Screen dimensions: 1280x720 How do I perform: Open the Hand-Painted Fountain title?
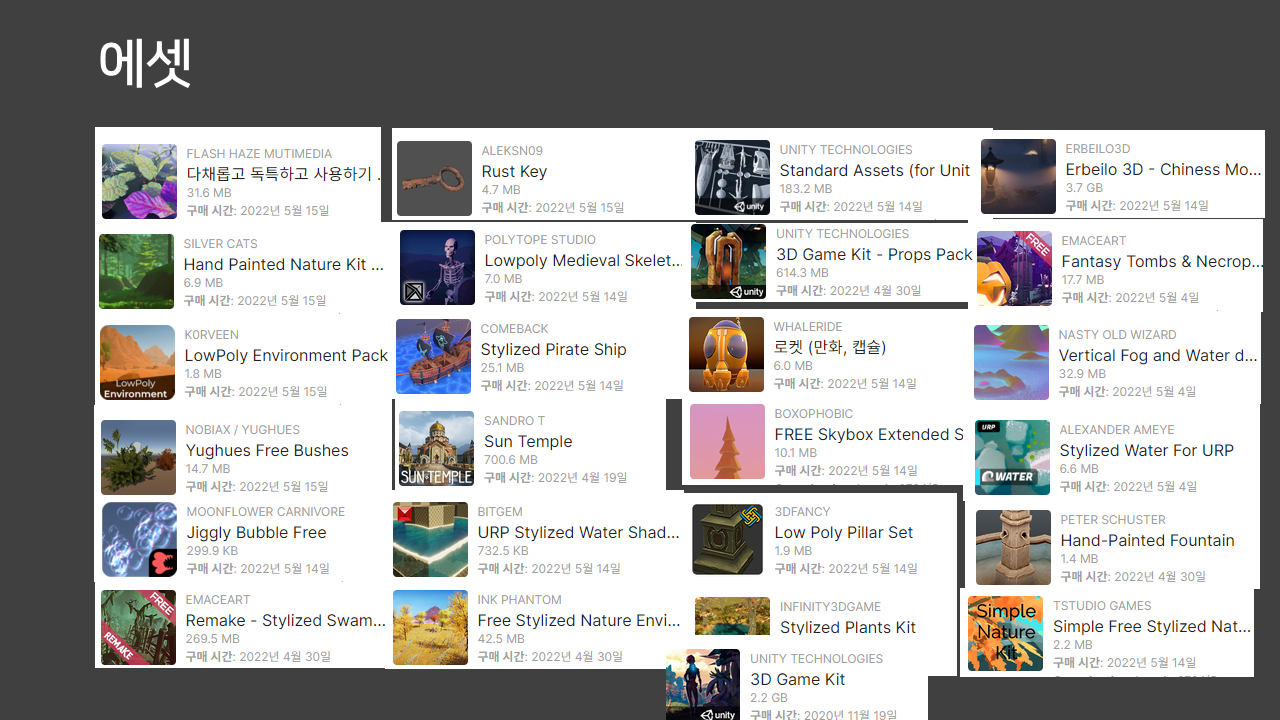click(1147, 541)
